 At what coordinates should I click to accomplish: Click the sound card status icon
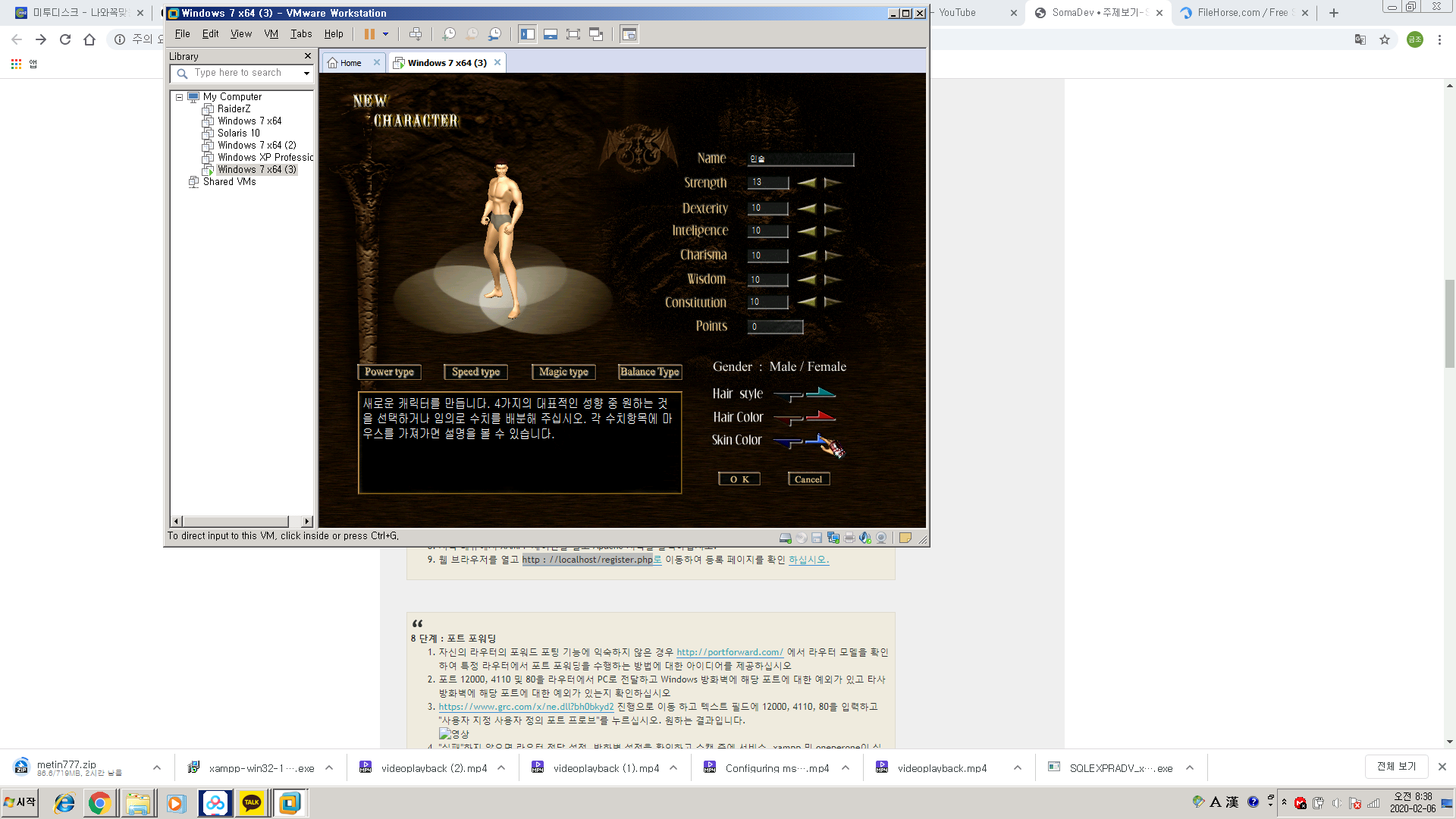click(865, 538)
